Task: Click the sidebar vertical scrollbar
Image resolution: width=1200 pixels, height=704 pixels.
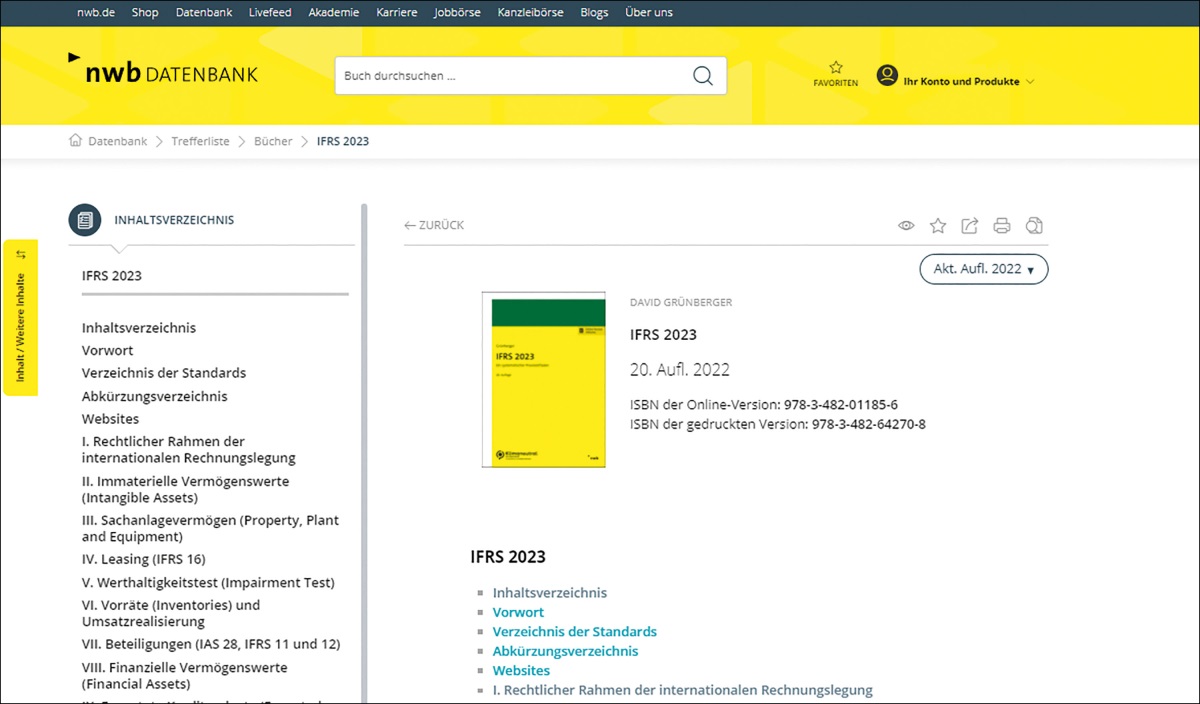Action: pyautogui.click(x=364, y=450)
